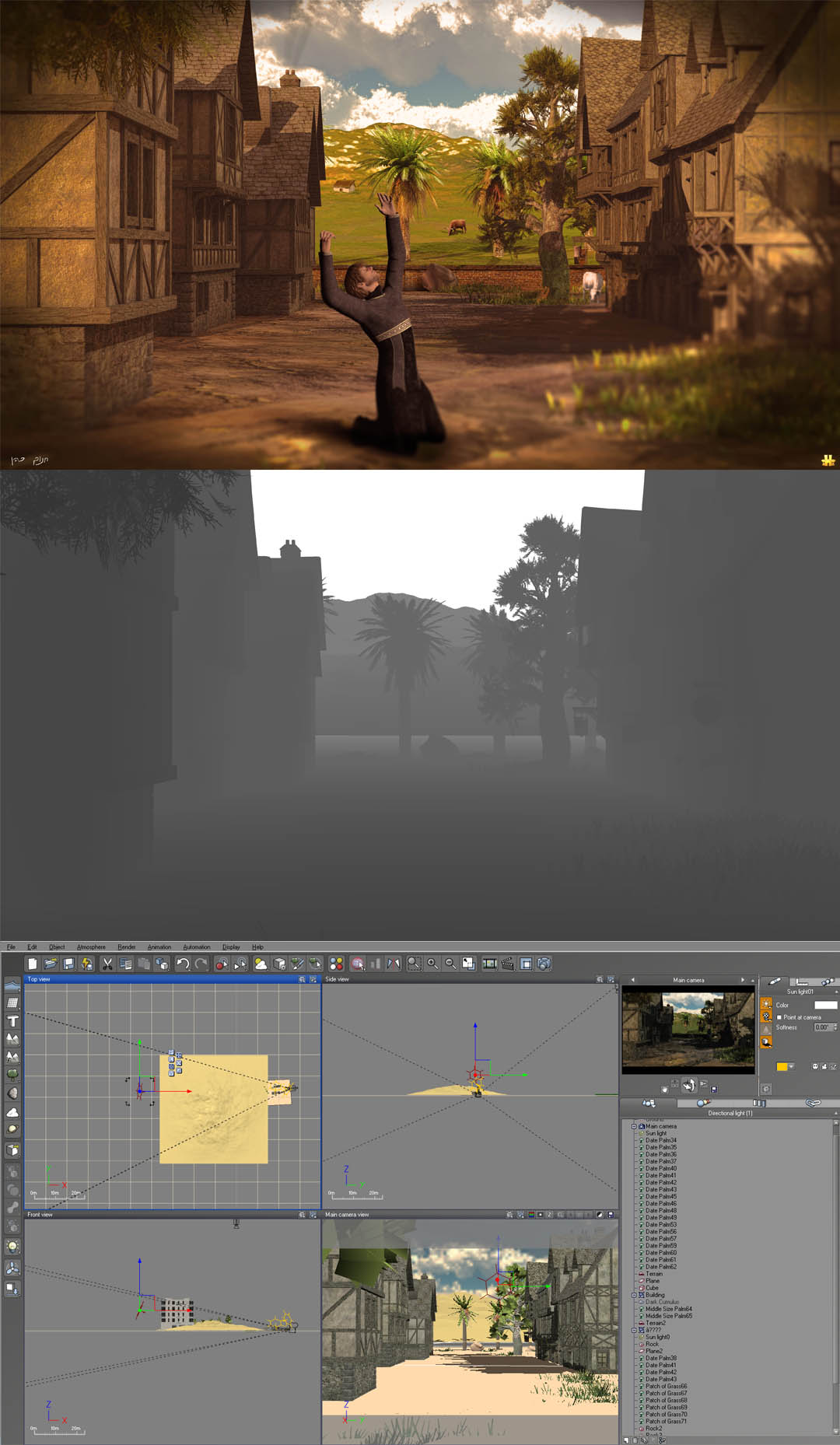Screen dimensions: 840x1445
Task: Open the Animation menu
Action: click(x=159, y=946)
